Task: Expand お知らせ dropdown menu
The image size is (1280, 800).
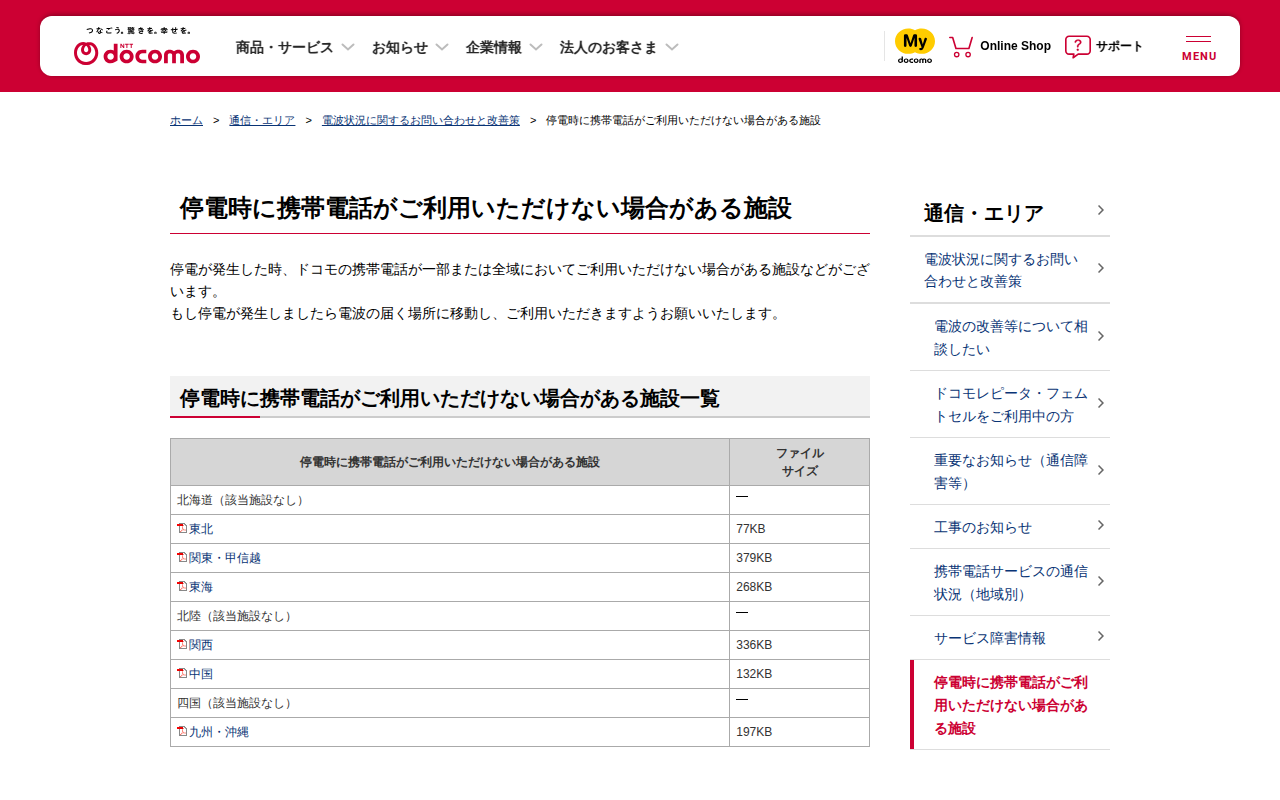Action: [x=410, y=47]
